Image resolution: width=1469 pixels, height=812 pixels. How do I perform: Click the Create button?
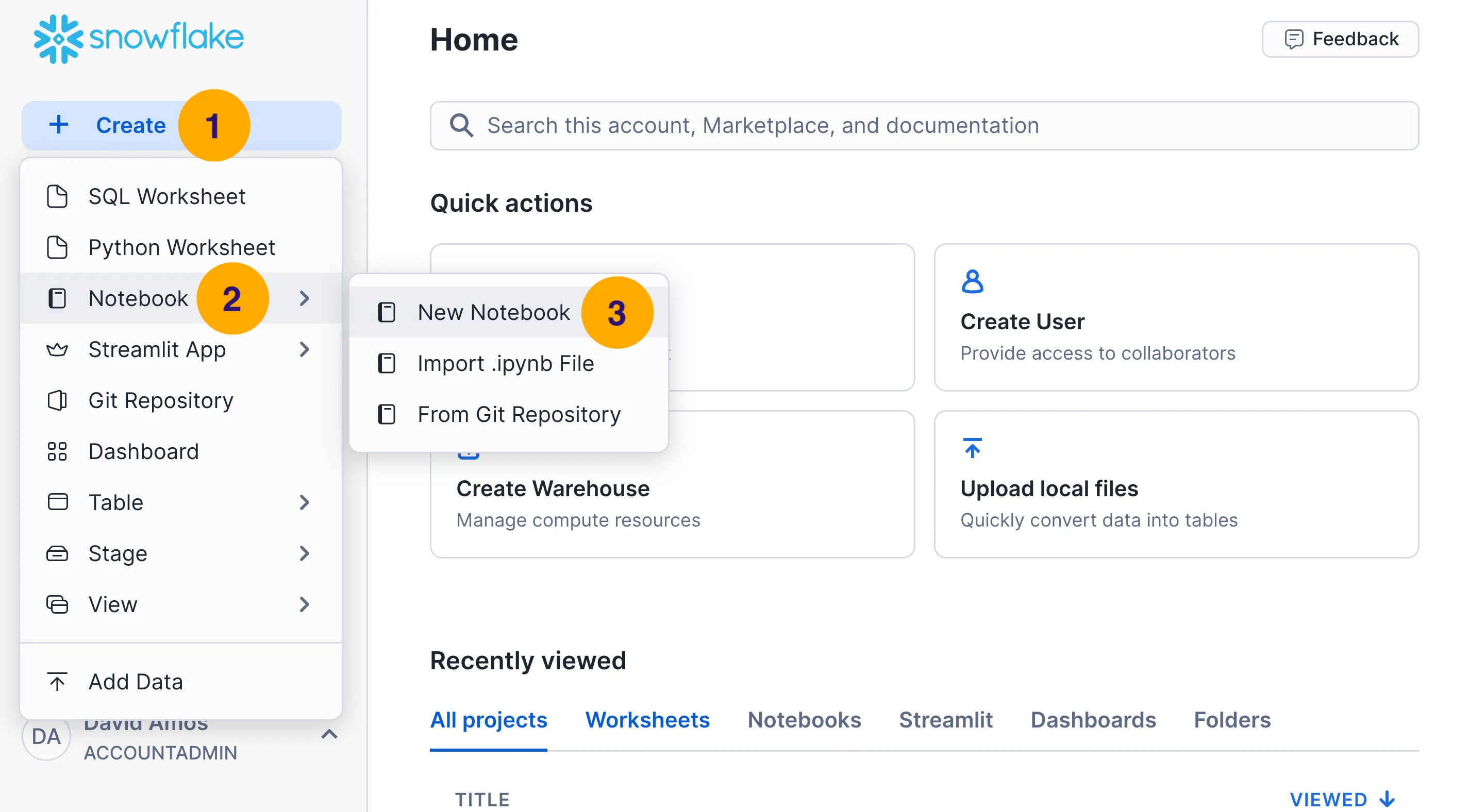[181, 125]
